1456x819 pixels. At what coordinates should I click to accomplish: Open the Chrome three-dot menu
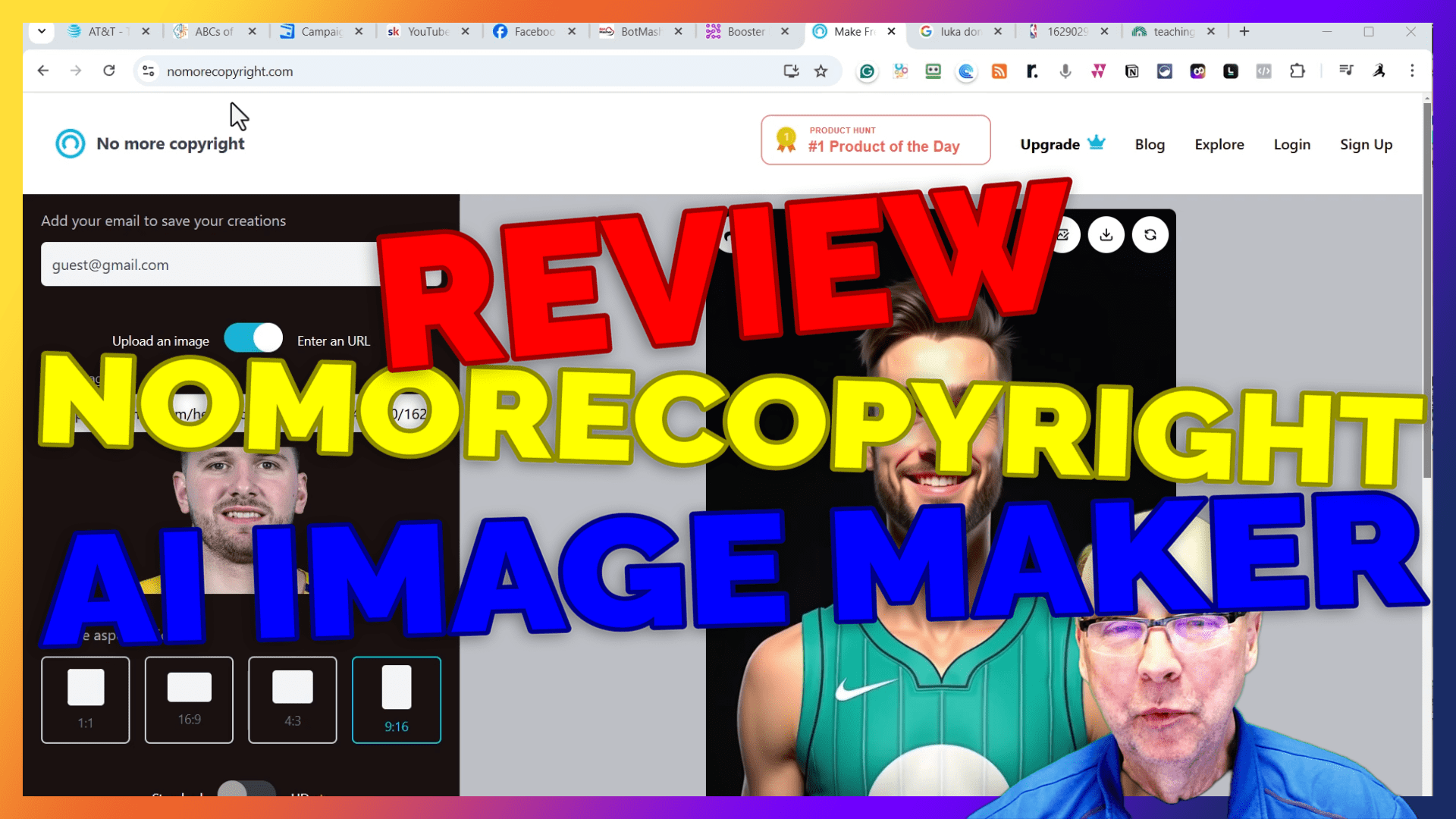click(1412, 71)
